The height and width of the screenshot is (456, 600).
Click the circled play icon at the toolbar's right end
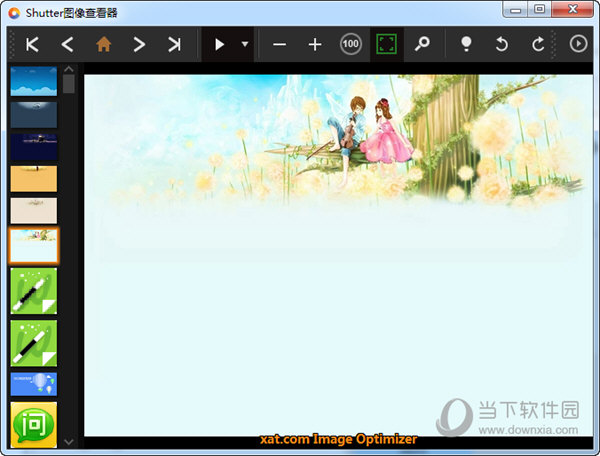[578, 44]
